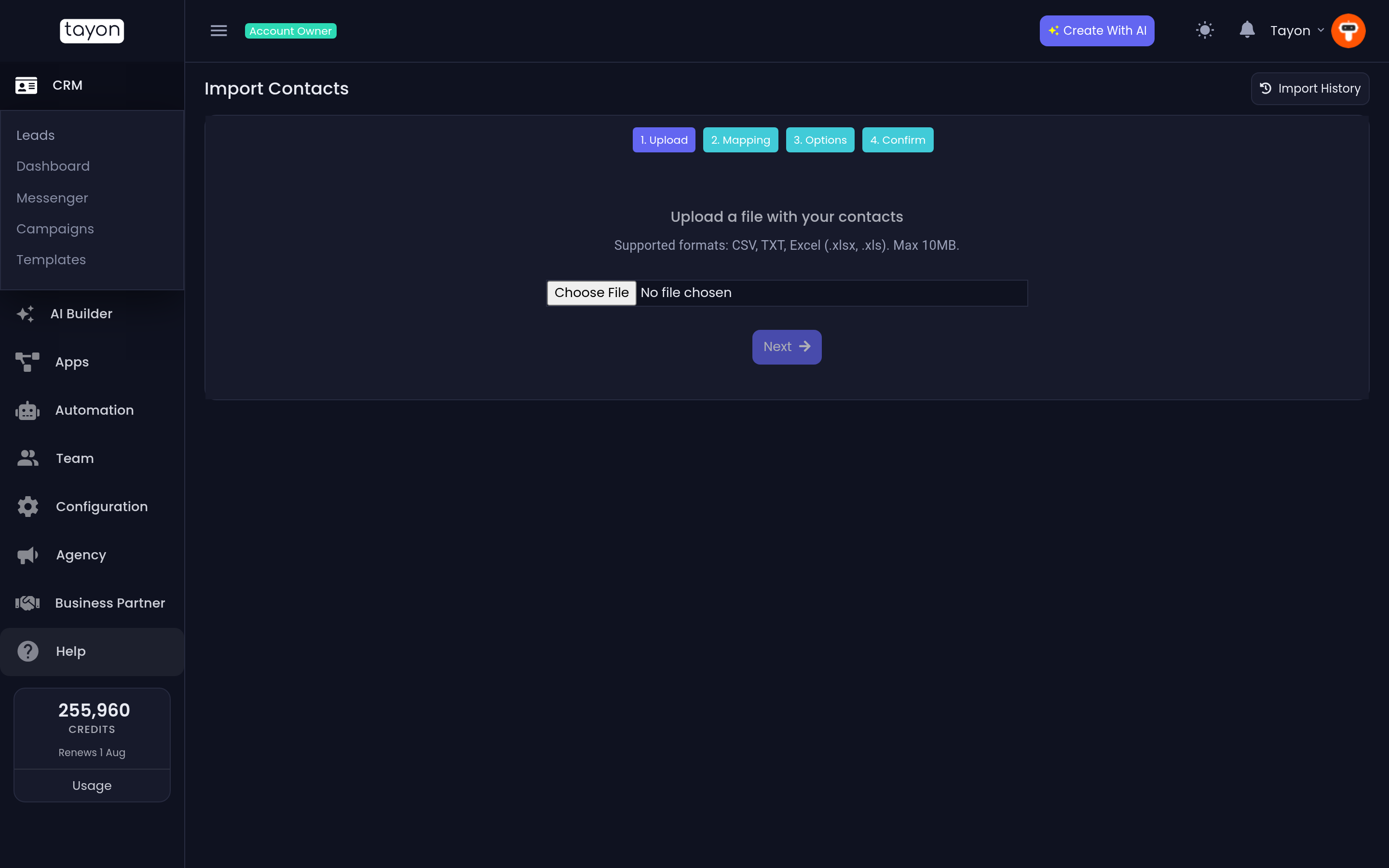
Task: Click the Import Contacts heading
Action: [277, 88]
